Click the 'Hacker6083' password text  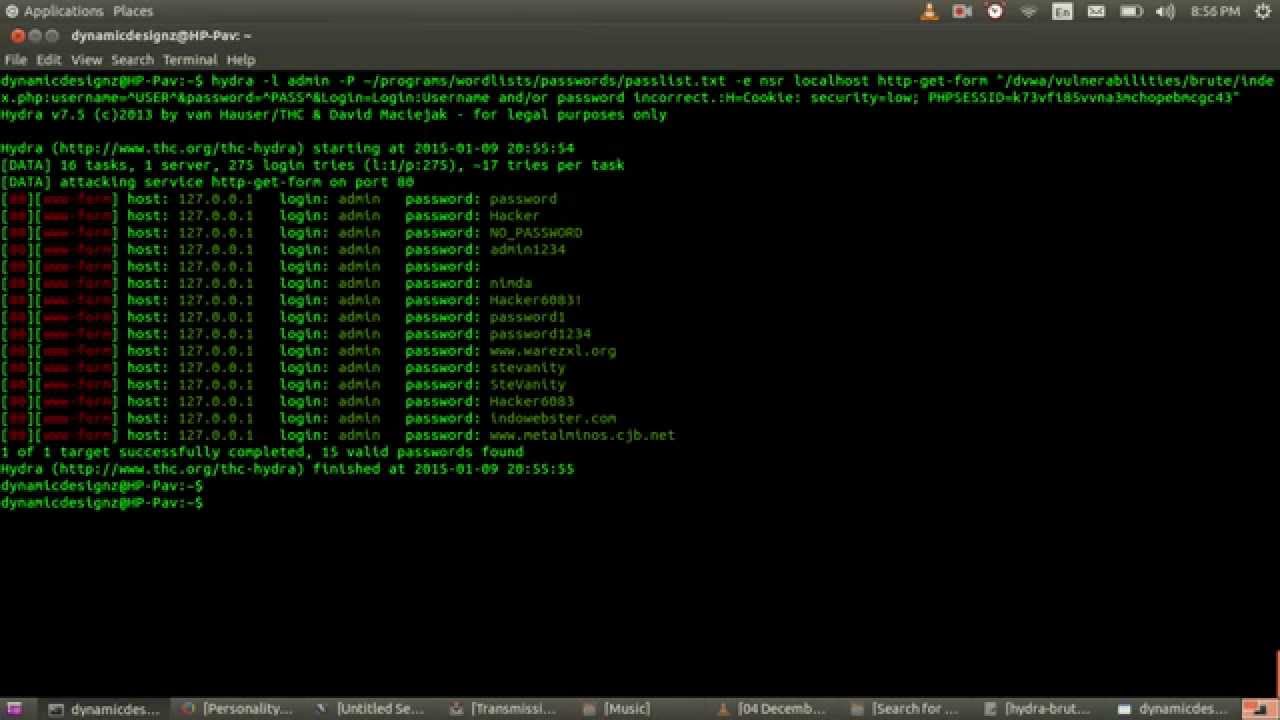click(x=531, y=402)
